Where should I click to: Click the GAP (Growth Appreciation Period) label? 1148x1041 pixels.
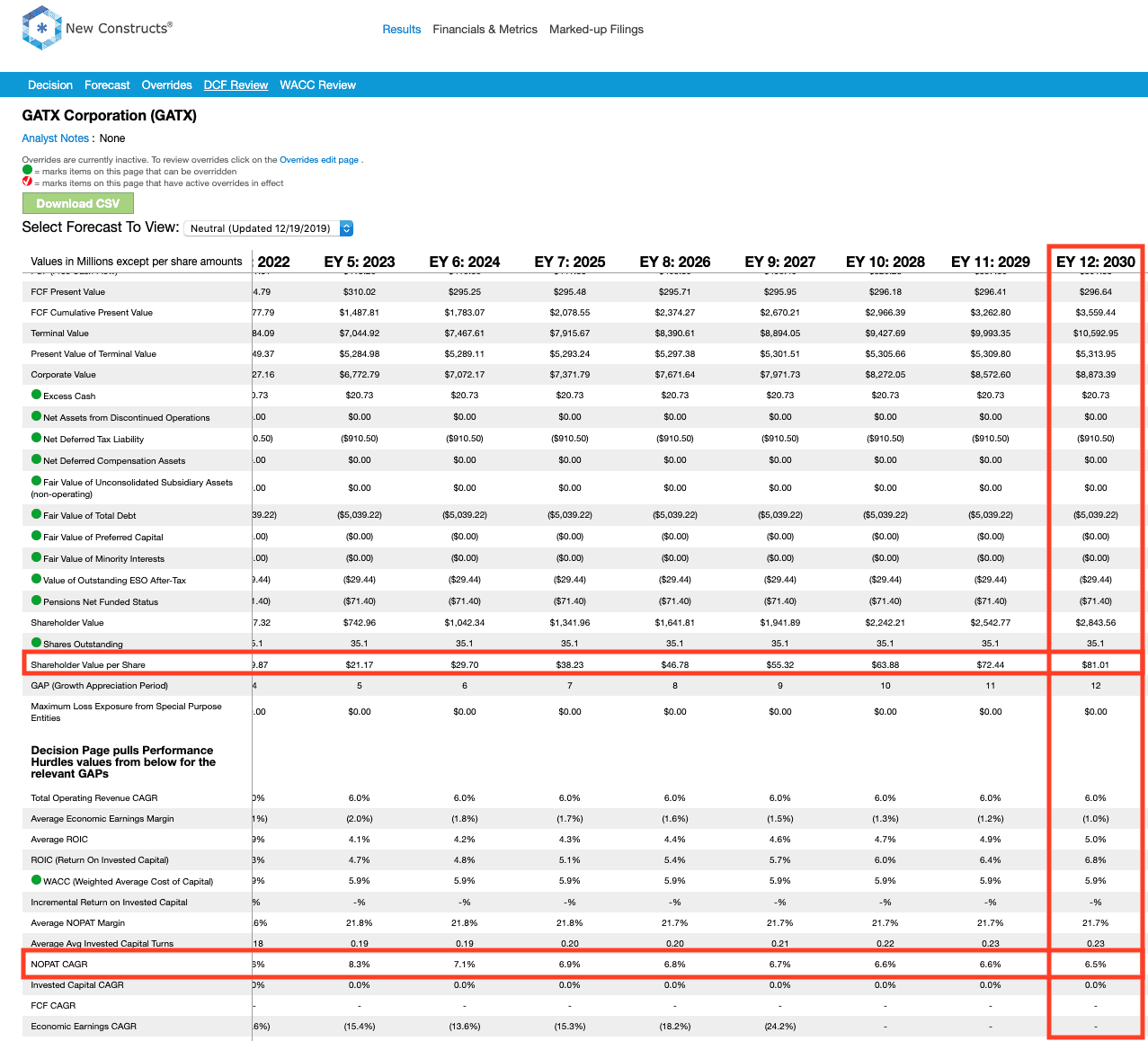(x=100, y=686)
